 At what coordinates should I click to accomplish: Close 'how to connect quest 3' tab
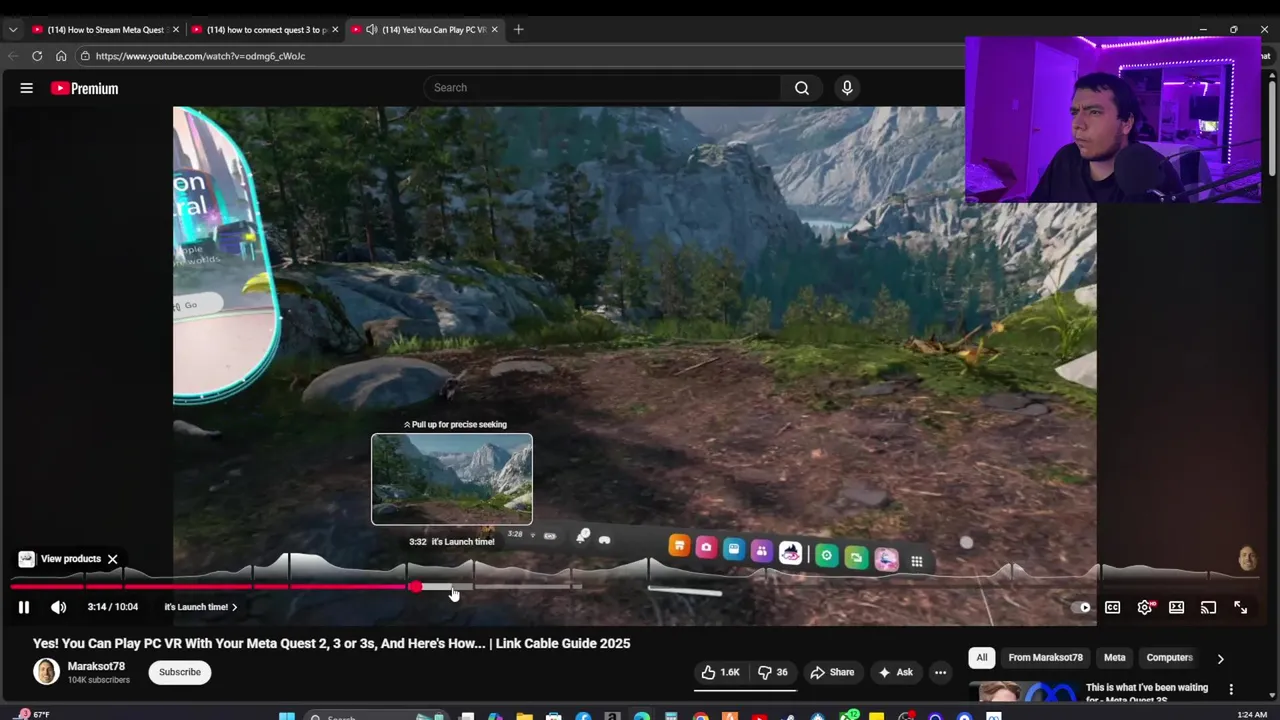tap(335, 30)
